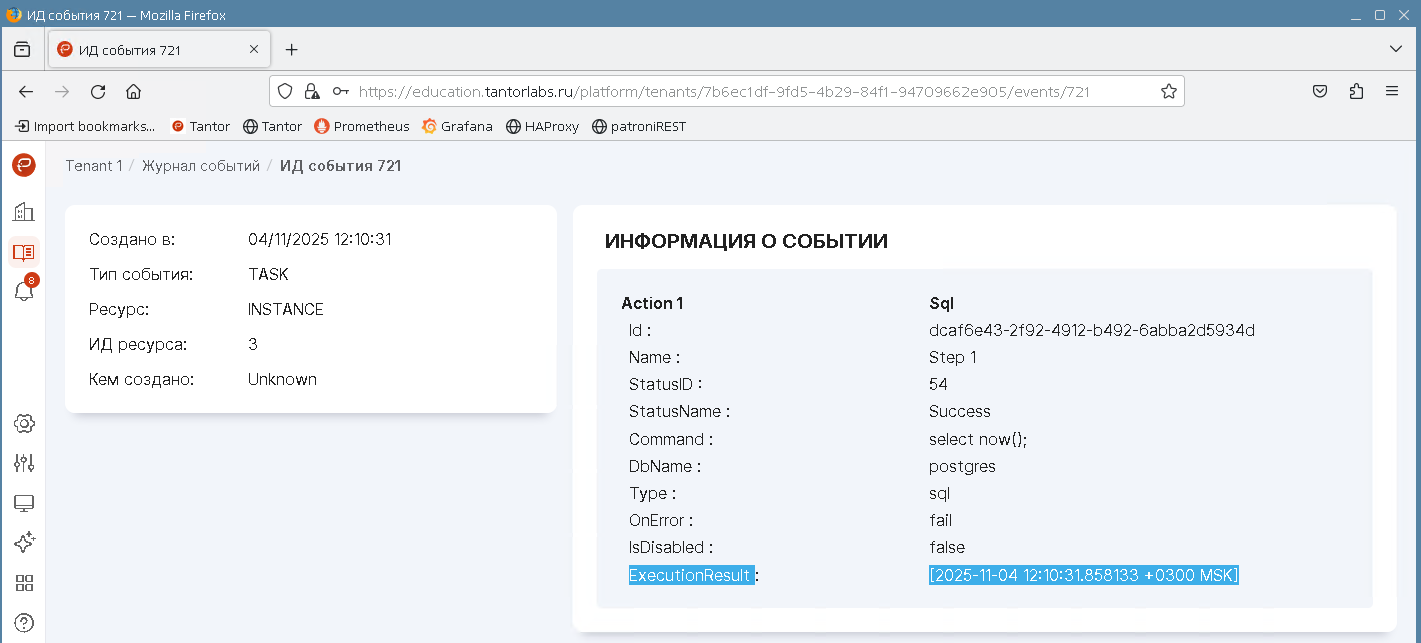Bookmark this page with star icon

coord(1168,91)
